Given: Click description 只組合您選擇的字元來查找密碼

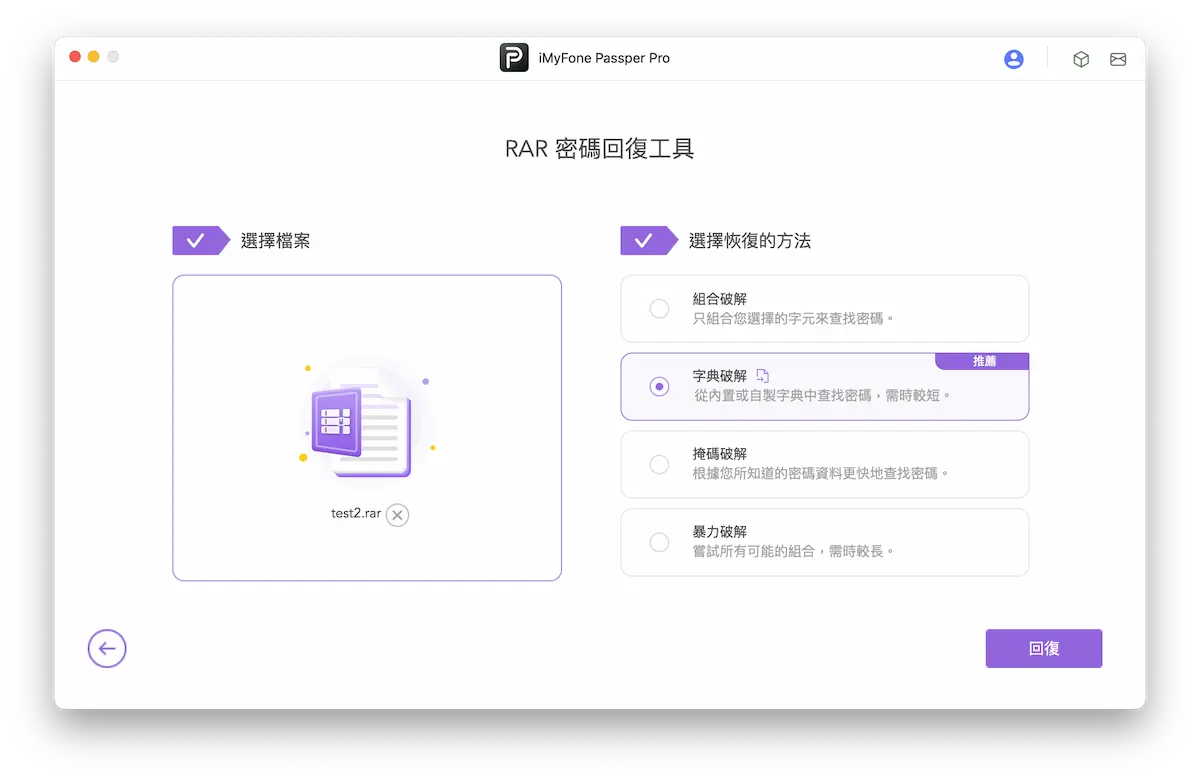Looking at the screenshot, I should pos(793,319).
